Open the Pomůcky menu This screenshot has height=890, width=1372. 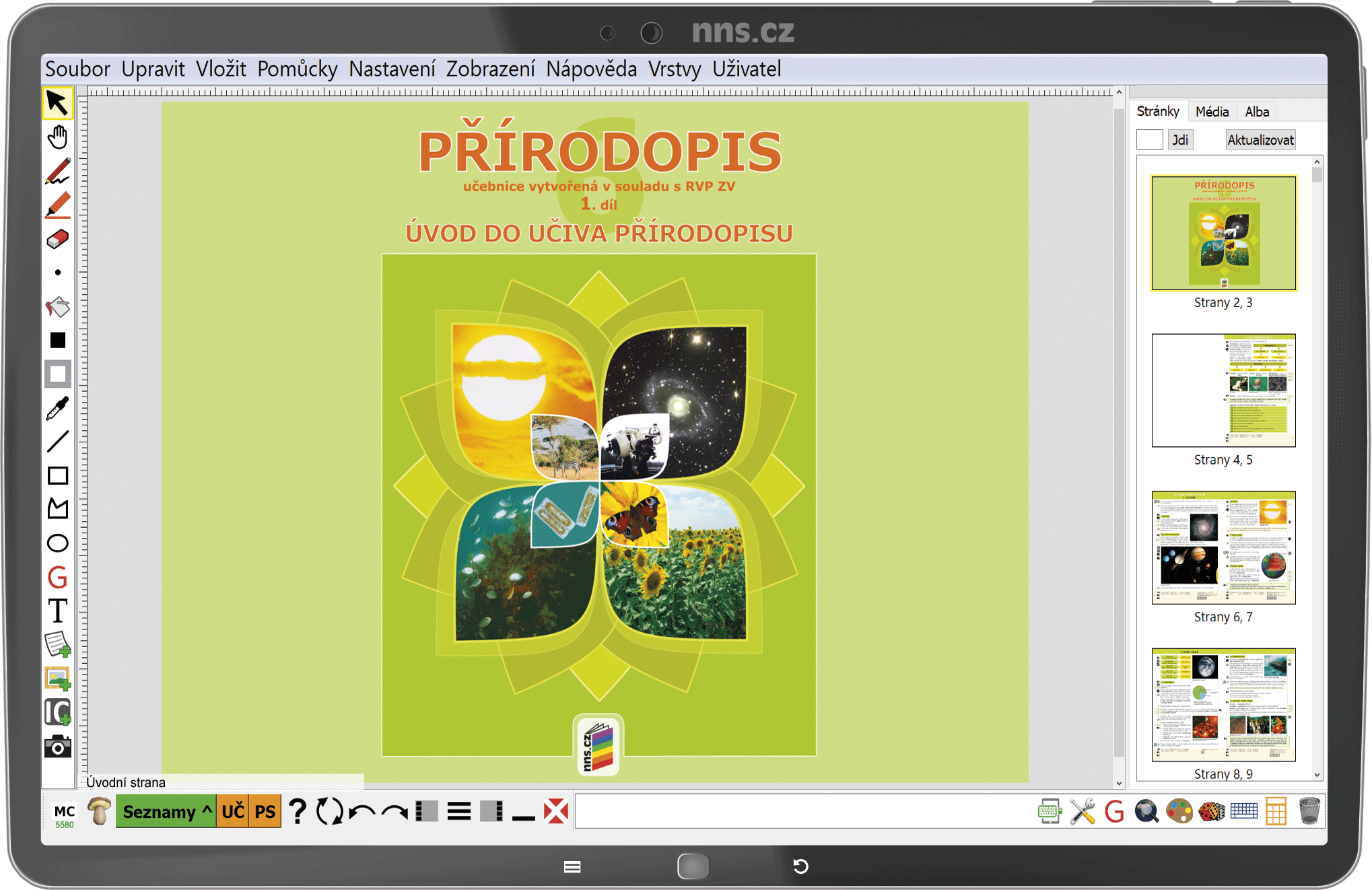click(x=297, y=69)
